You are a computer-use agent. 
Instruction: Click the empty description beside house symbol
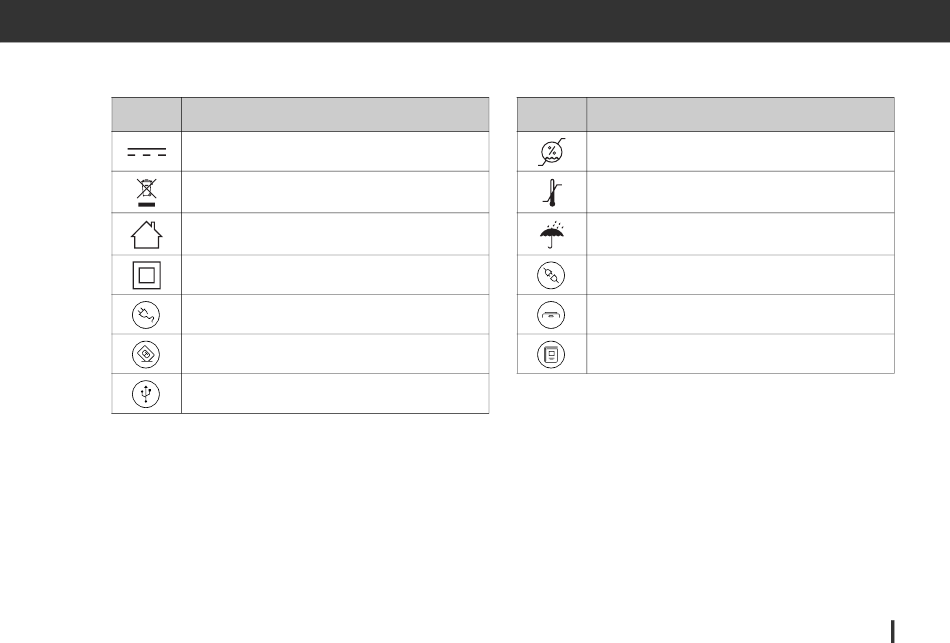coord(335,234)
